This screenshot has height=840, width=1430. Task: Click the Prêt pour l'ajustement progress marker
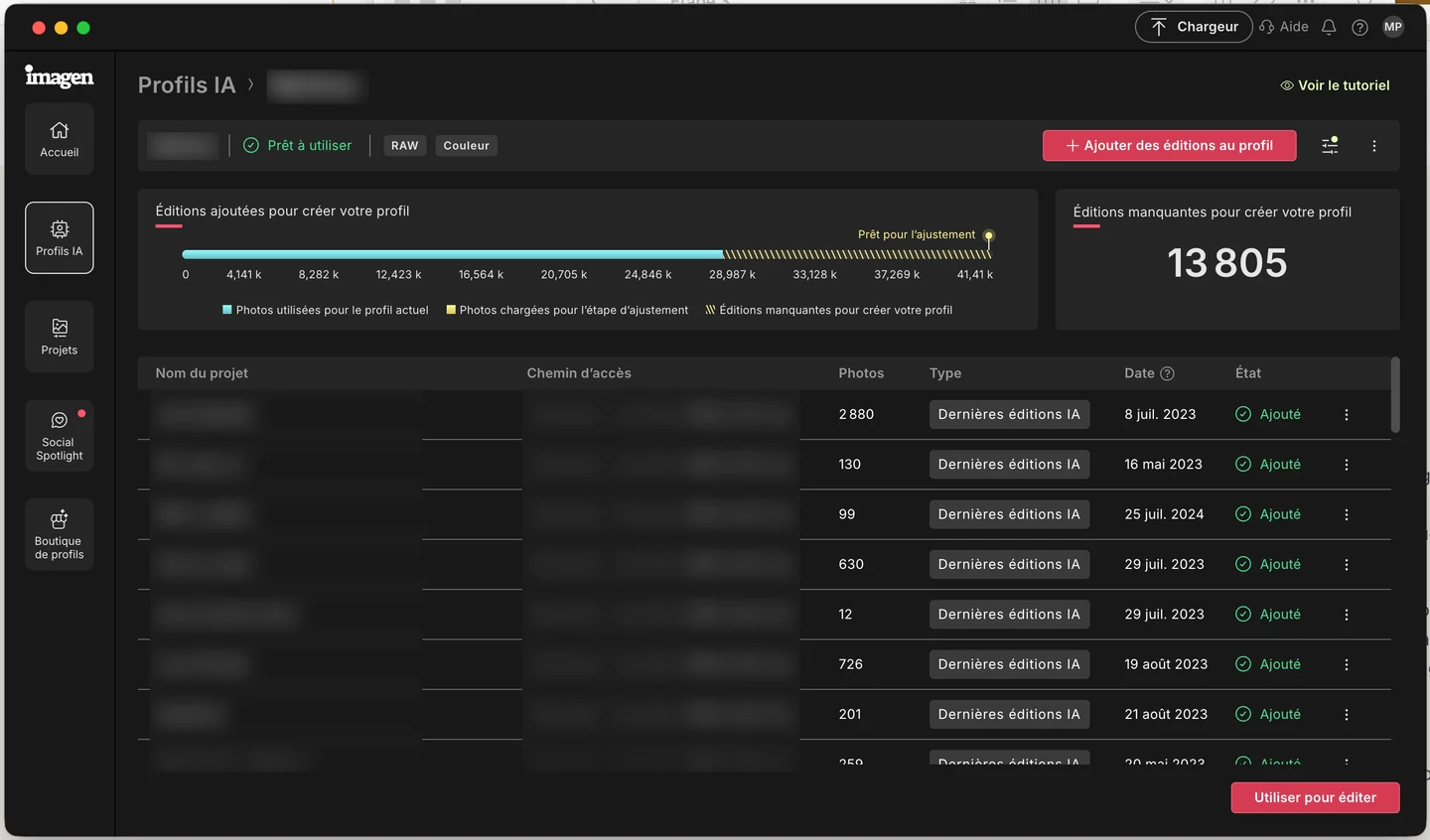coord(988,236)
